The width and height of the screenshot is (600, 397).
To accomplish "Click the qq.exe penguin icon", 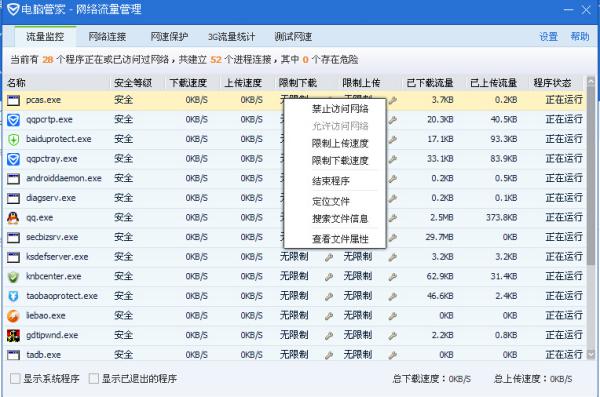I will (13, 217).
